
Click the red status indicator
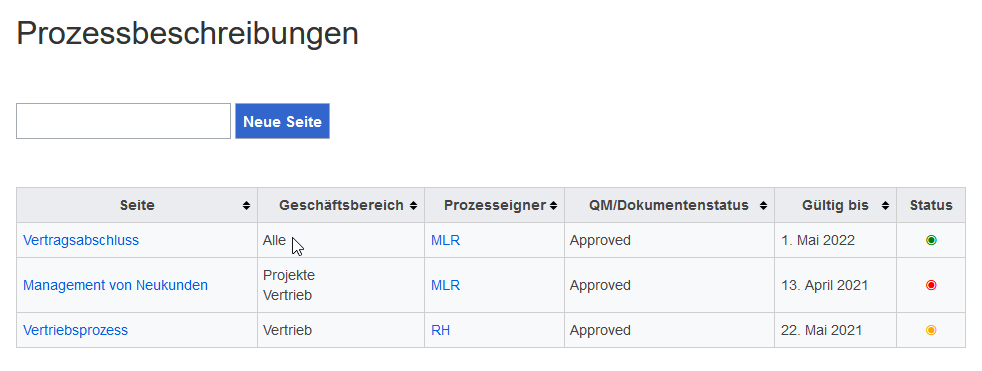[931, 285]
